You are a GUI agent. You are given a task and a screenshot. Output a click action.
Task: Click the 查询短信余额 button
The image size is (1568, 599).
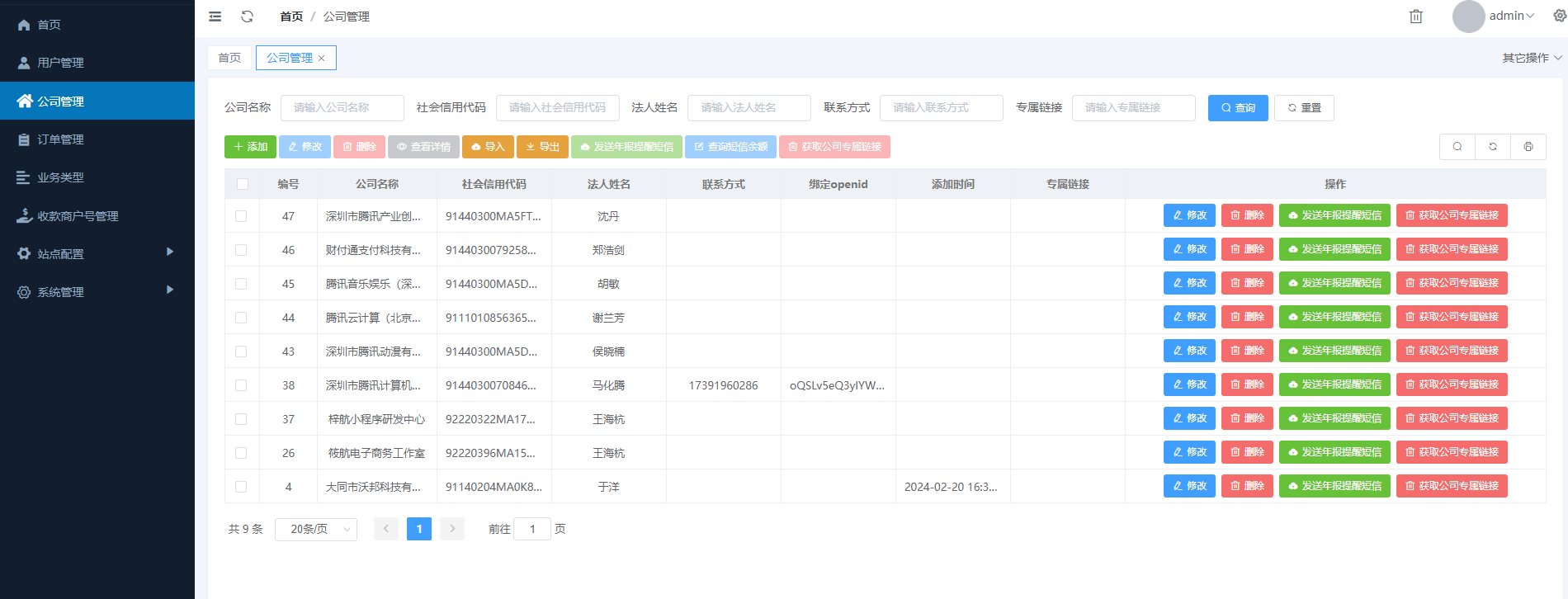730,147
